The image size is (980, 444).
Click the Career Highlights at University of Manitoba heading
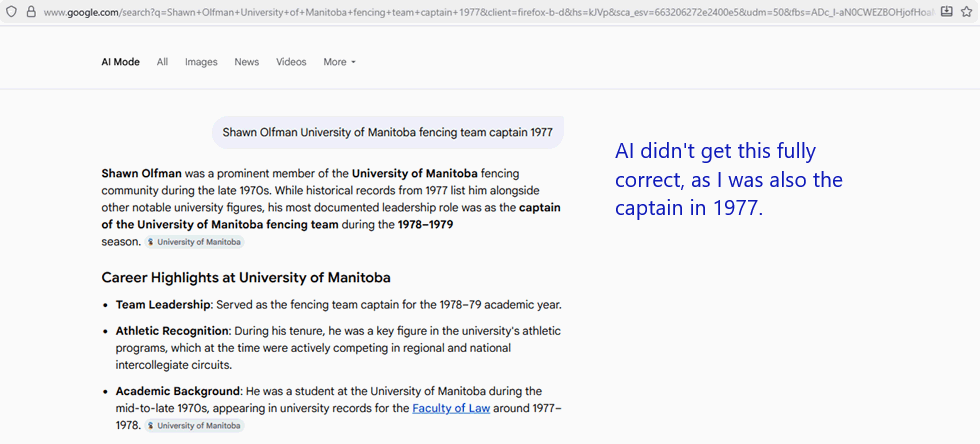pyautogui.click(x=246, y=278)
